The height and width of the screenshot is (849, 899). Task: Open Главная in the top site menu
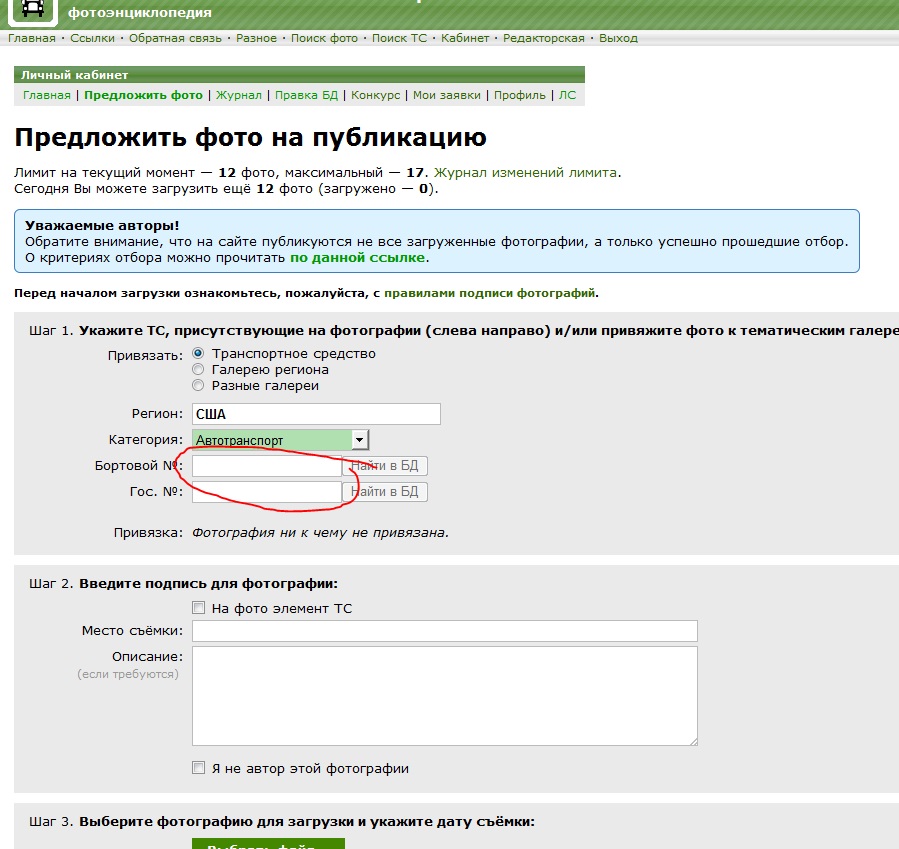[32, 38]
